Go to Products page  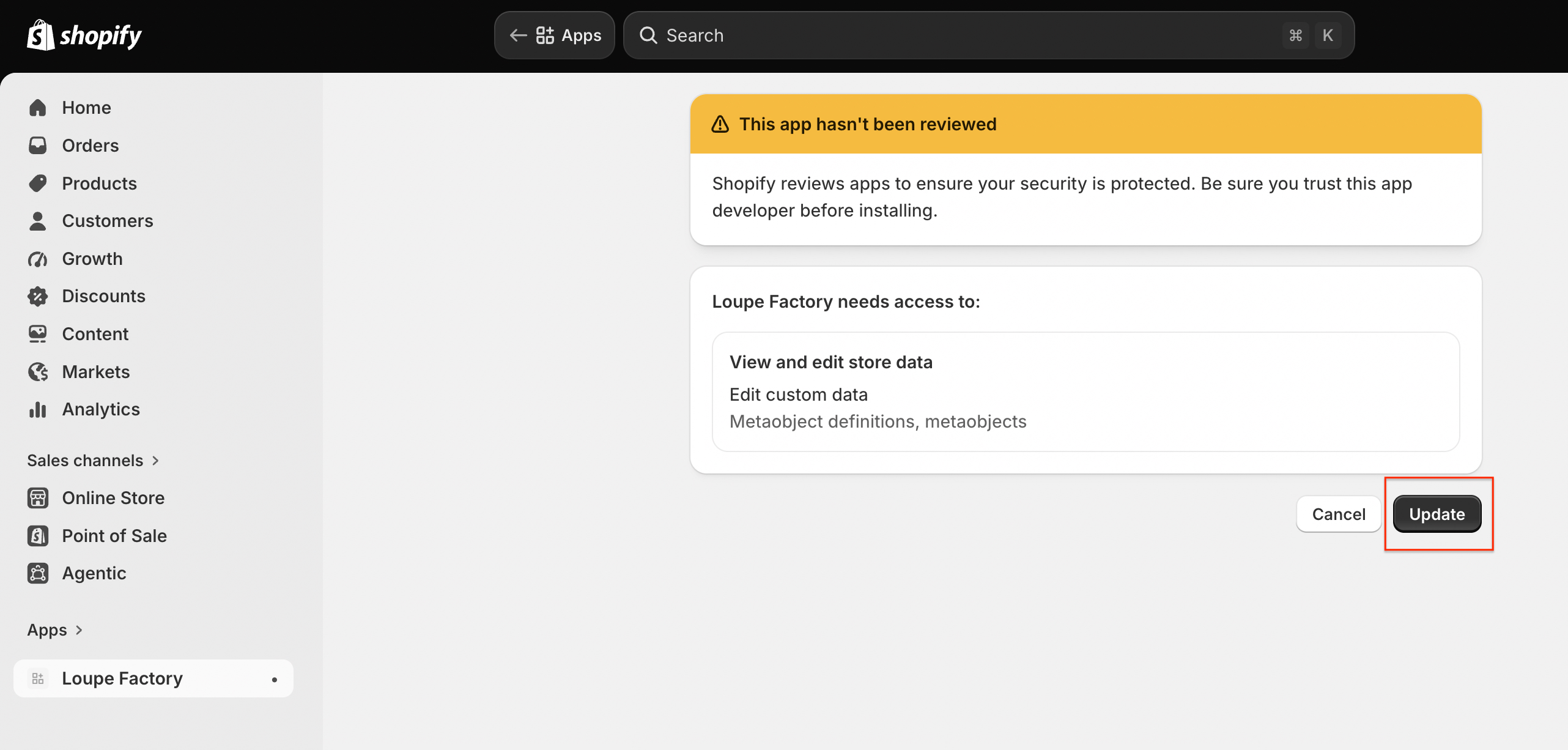(x=153, y=184)
